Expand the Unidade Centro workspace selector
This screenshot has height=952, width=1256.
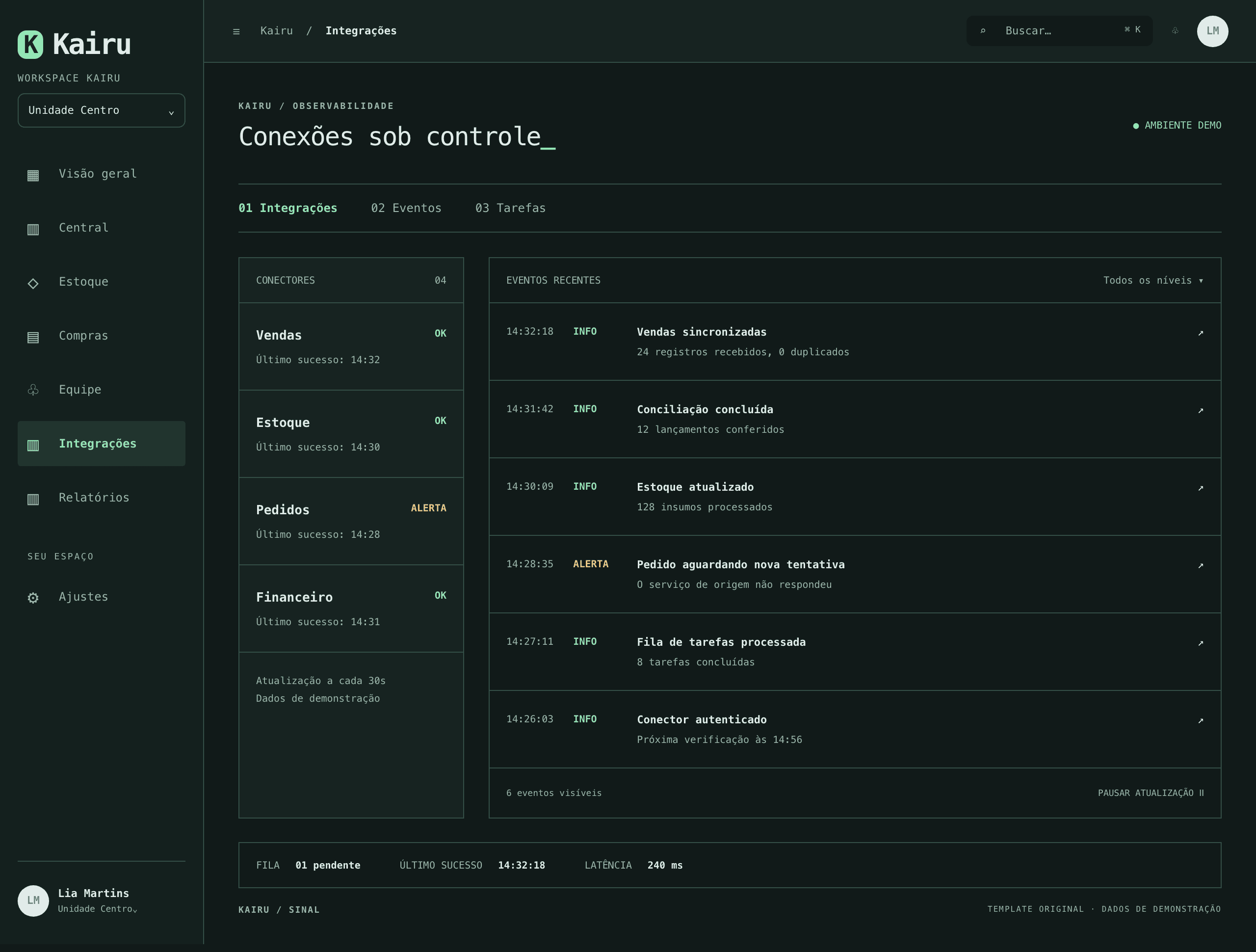coord(101,110)
